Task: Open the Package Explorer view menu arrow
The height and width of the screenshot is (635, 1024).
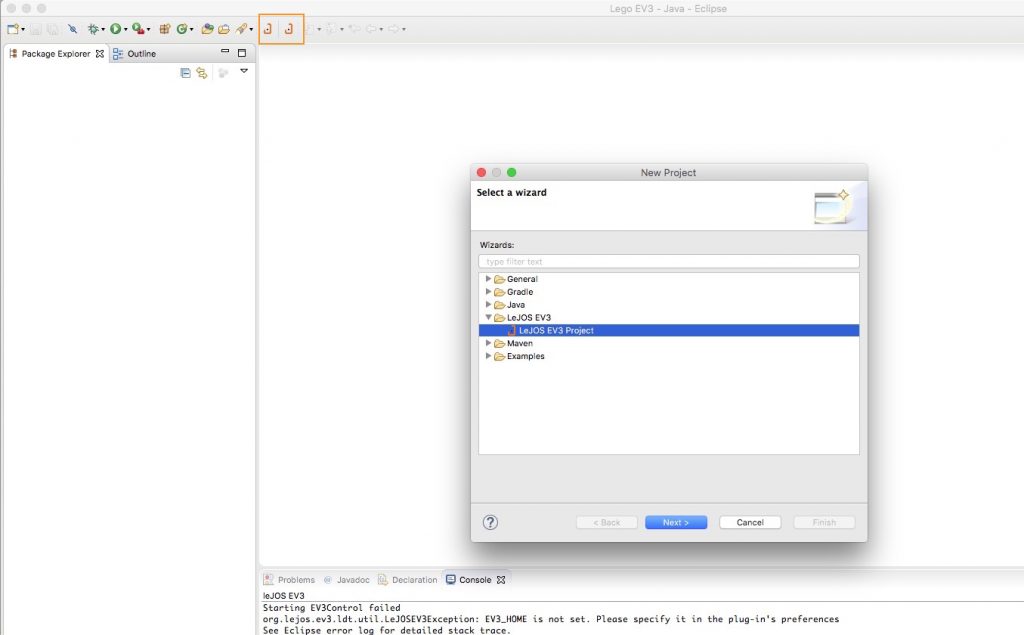Action: click(244, 72)
